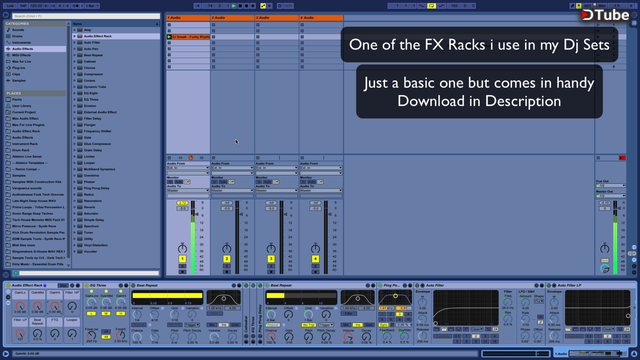Select the 3 Audio track header
The width and height of the screenshot is (640, 360).
pos(276,18)
